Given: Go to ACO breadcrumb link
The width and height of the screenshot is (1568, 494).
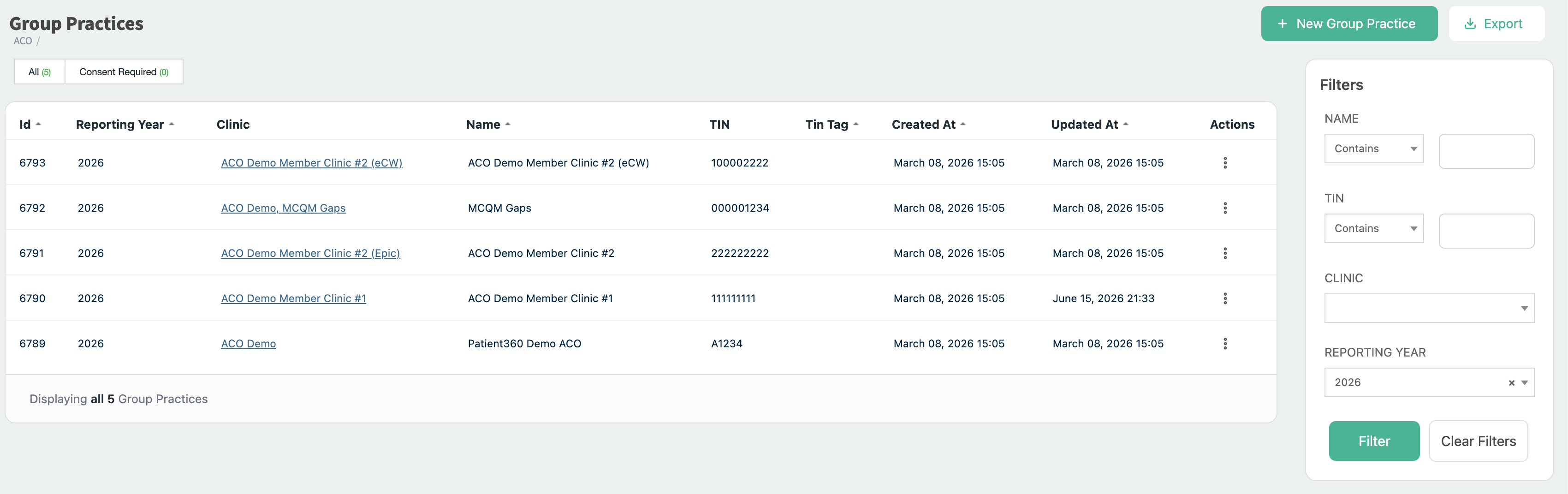Looking at the screenshot, I should tap(23, 41).
